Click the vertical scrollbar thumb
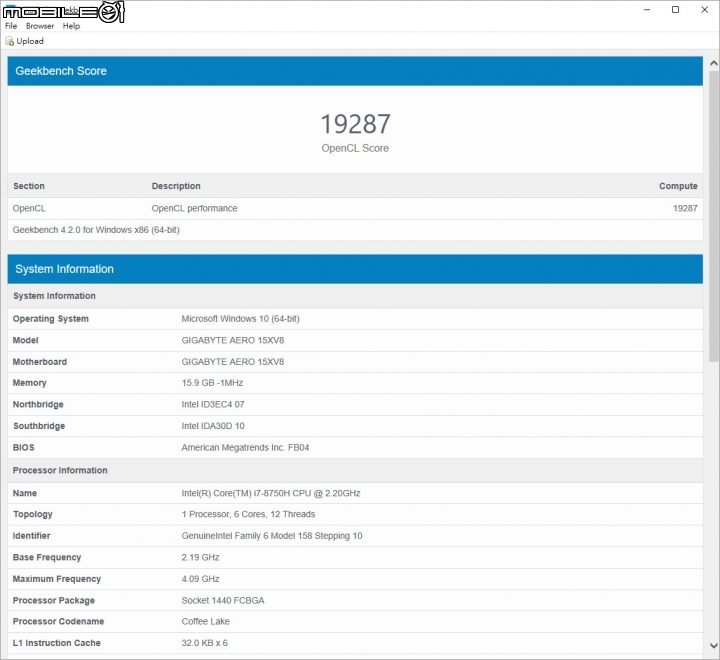The width and height of the screenshot is (720, 660). [714, 216]
